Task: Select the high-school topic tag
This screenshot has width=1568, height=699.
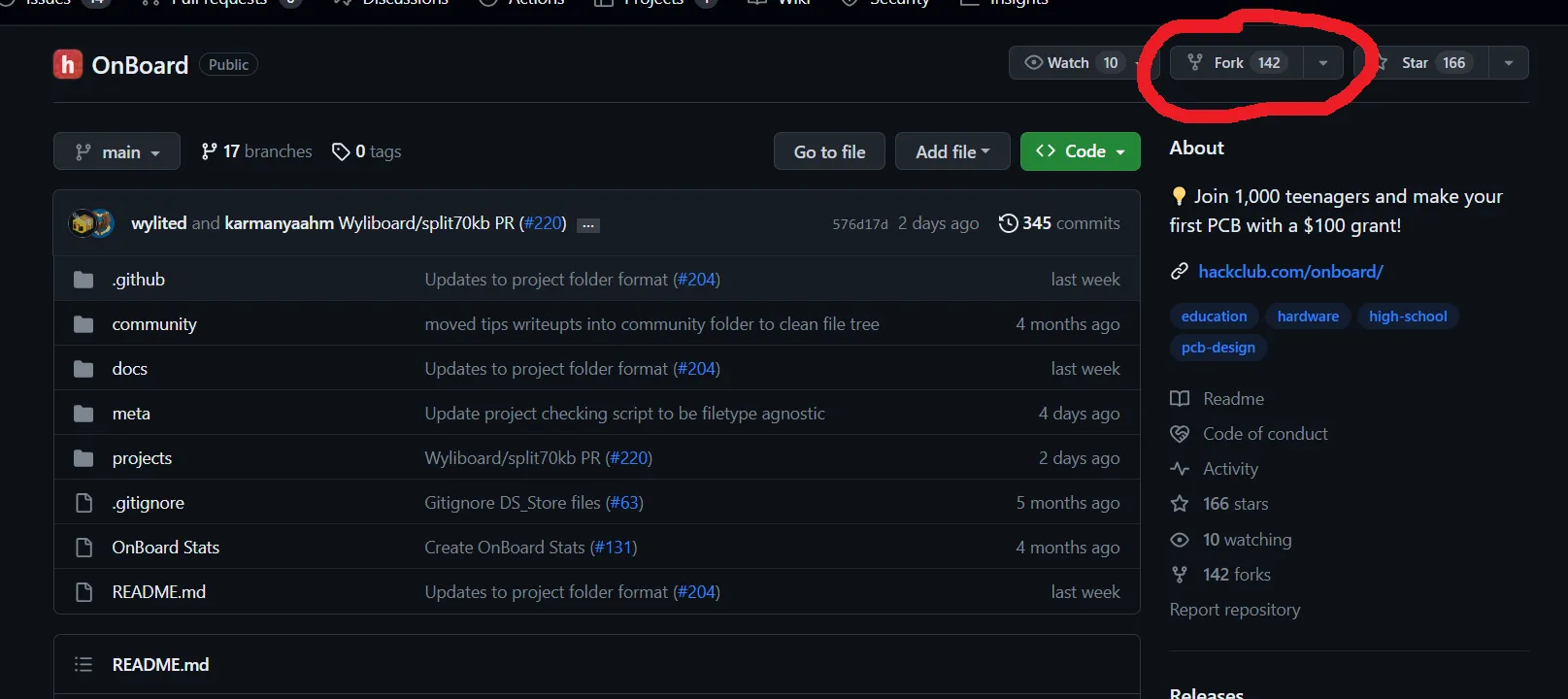Action: [1408, 316]
